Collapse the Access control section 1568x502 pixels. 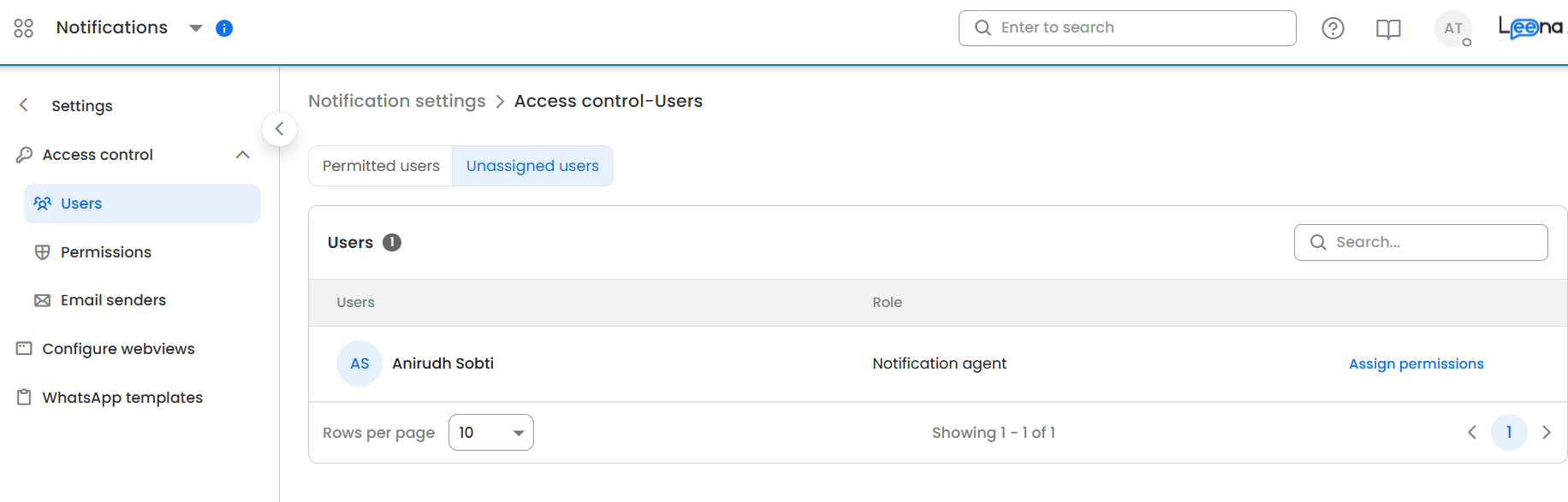(242, 155)
